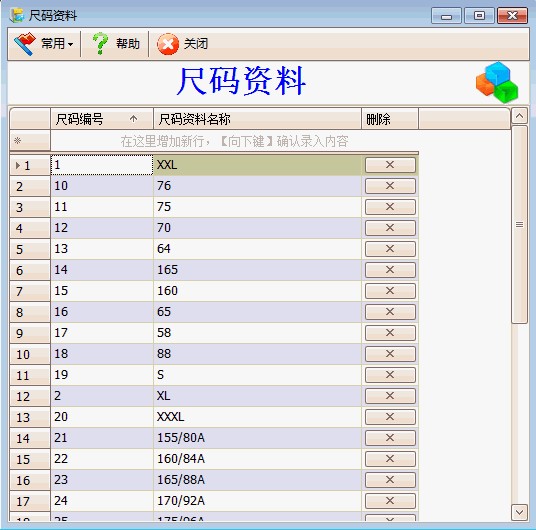Image resolution: width=536 pixels, height=530 pixels.
Task: Click the red 关闭 icon in toolbar
Action: pos(168,44)
